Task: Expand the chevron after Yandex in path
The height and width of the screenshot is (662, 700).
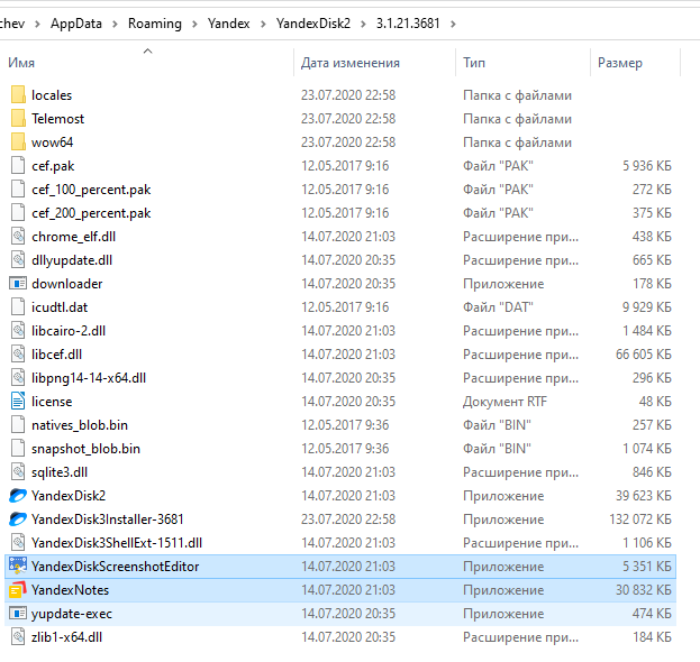Action: [263, 24]
